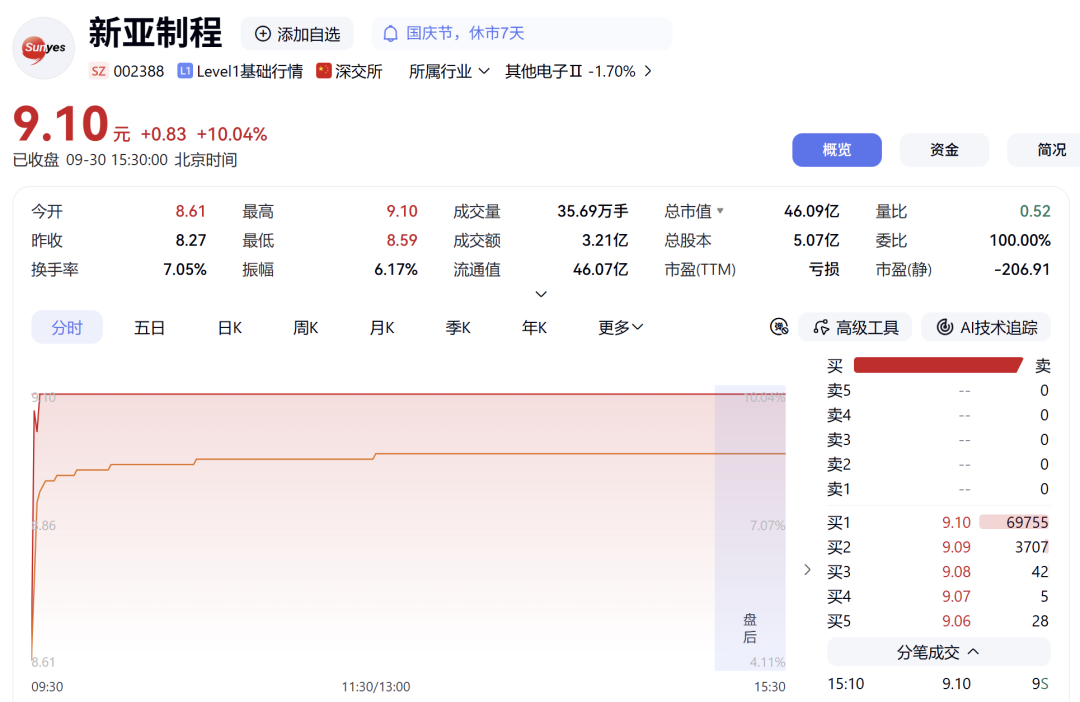
Task: Click the 概览 button
Action: tap(837, 149)
